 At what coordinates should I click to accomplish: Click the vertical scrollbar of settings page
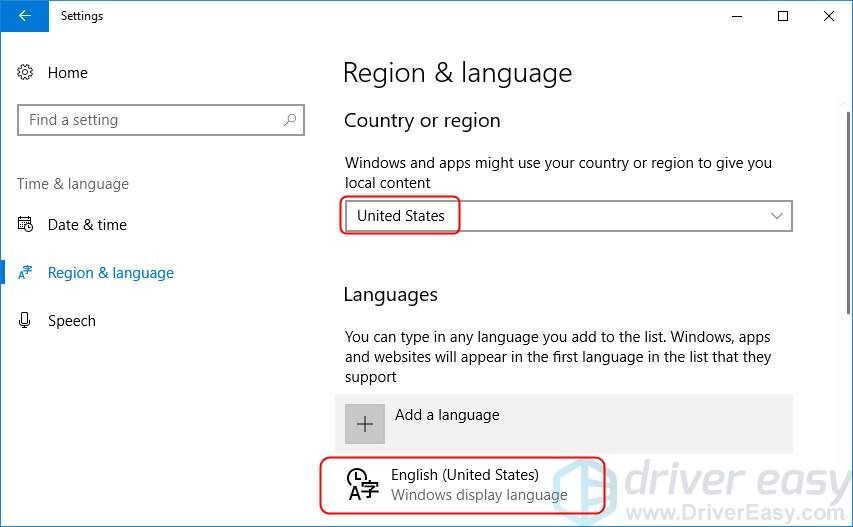point(848,212)
